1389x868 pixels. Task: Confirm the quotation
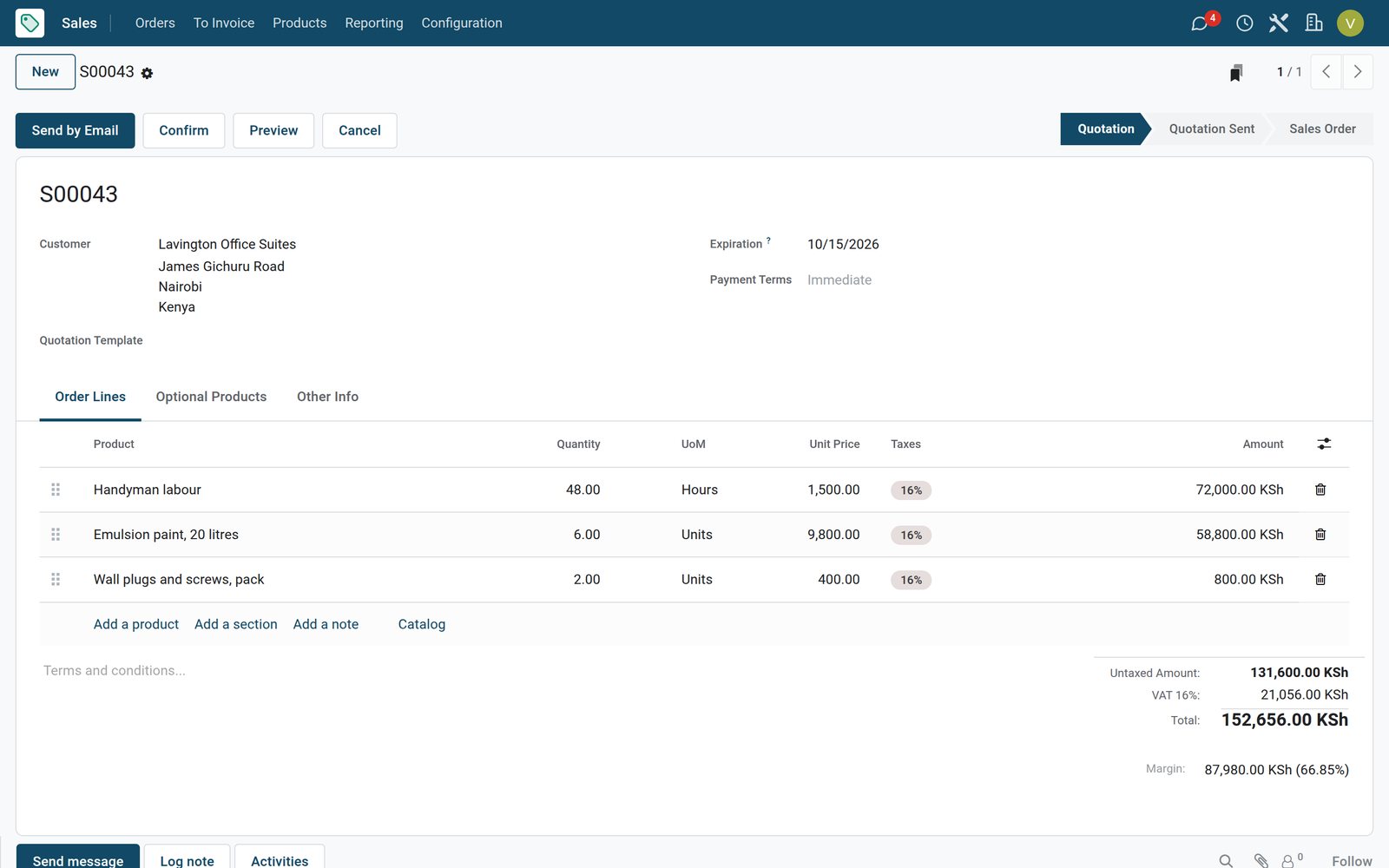[184, 130]
